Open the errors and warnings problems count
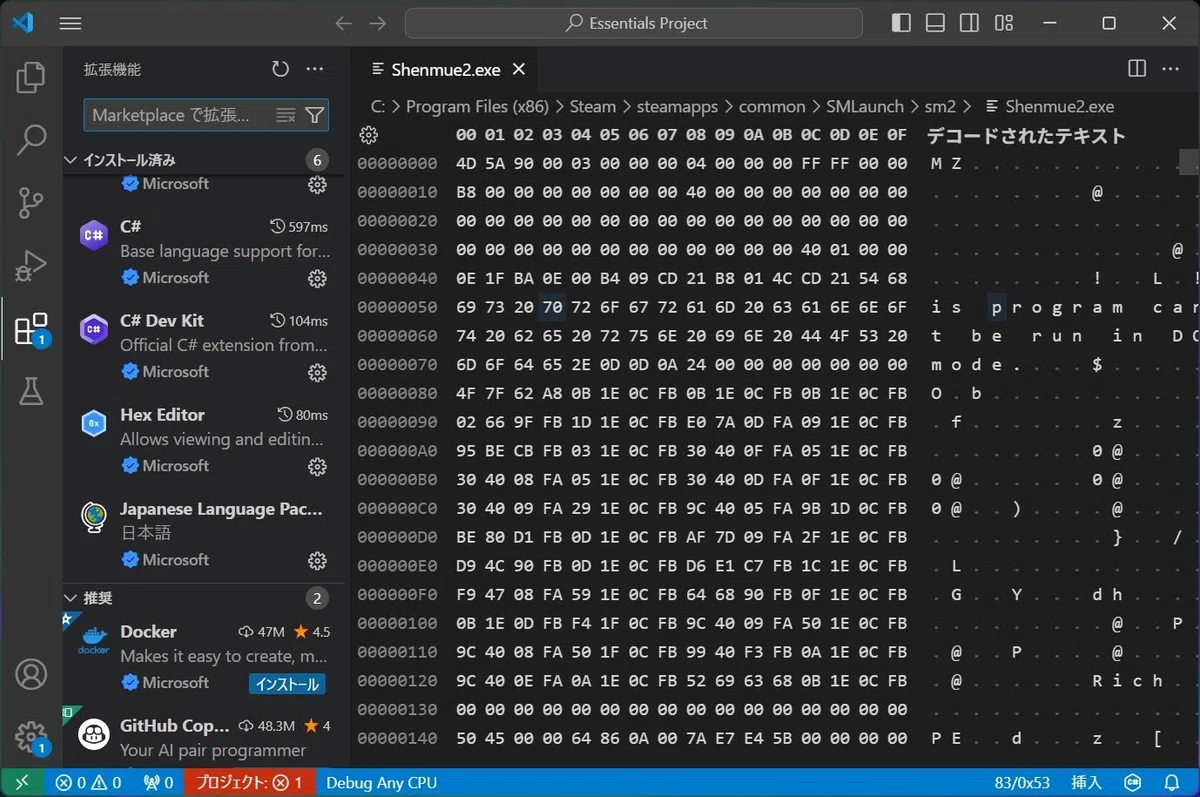The width and height of the screenshot is (1200, 797). coord(88,783)
